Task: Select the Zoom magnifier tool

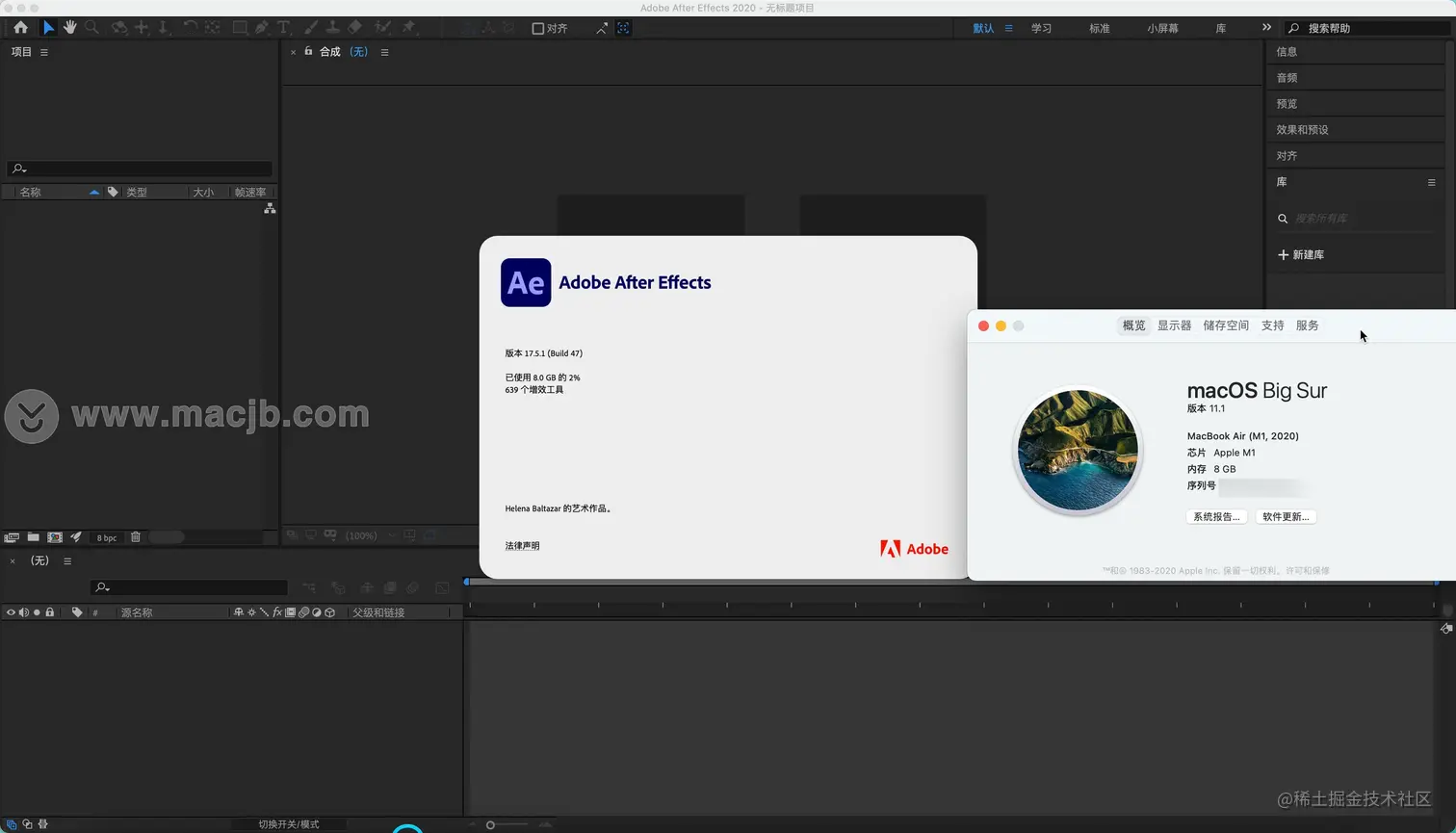Action: click(92, 28)
